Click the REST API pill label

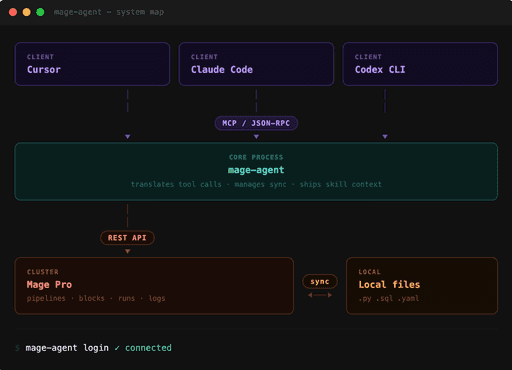coord(127,238)
